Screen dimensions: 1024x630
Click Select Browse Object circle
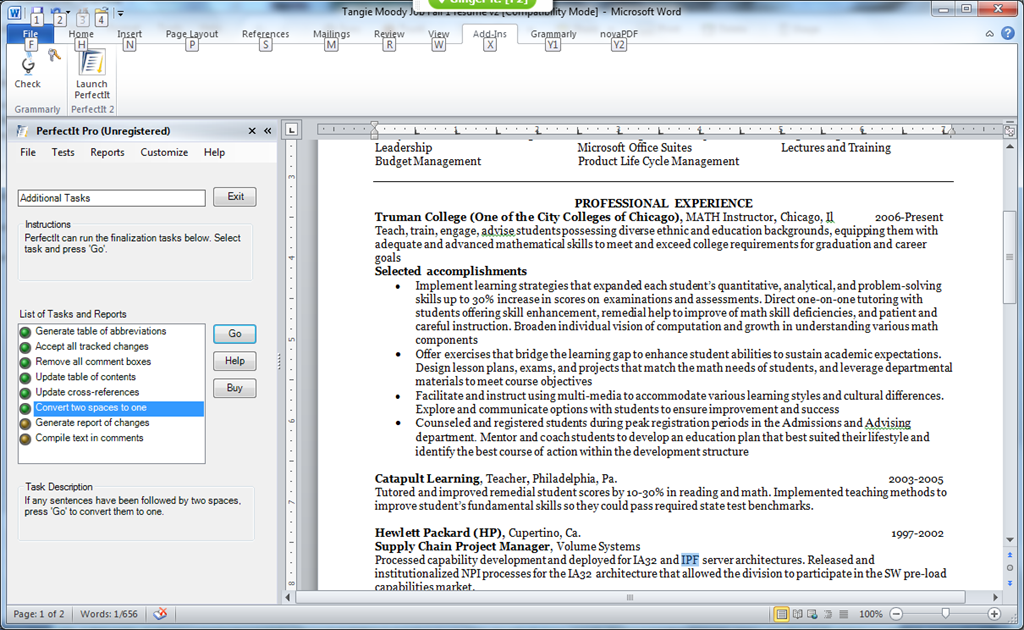click(x=1010, y=568)
